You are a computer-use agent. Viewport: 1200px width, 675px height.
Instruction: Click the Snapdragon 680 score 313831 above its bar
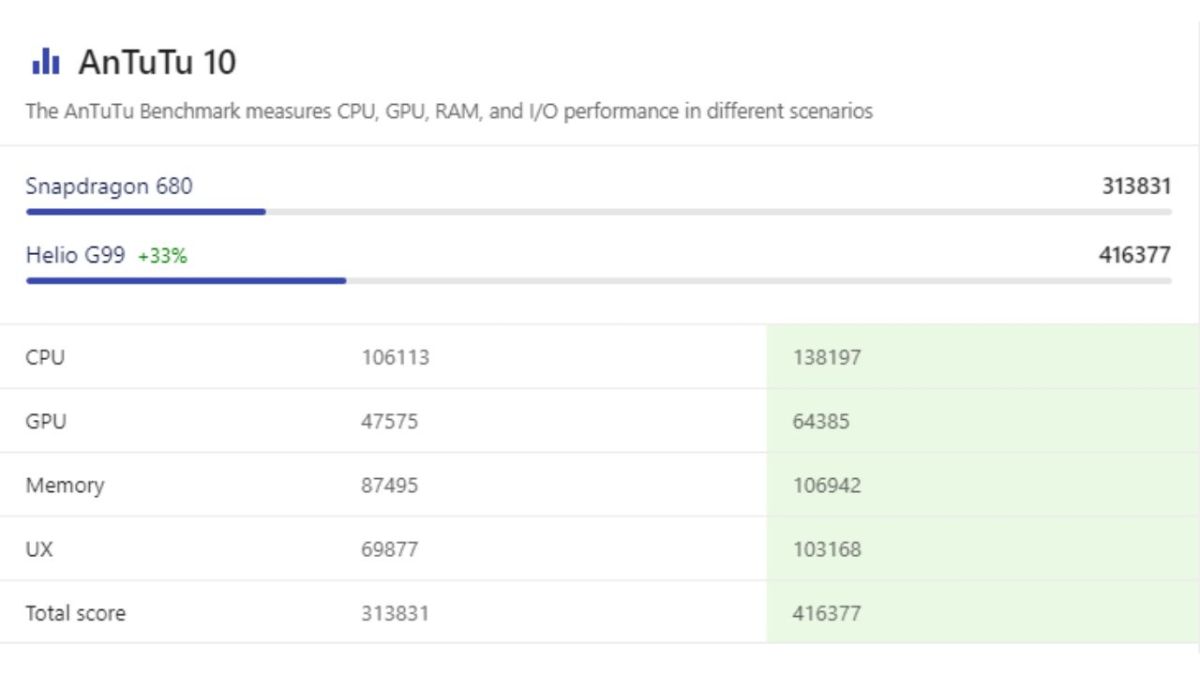point(1136,186)
